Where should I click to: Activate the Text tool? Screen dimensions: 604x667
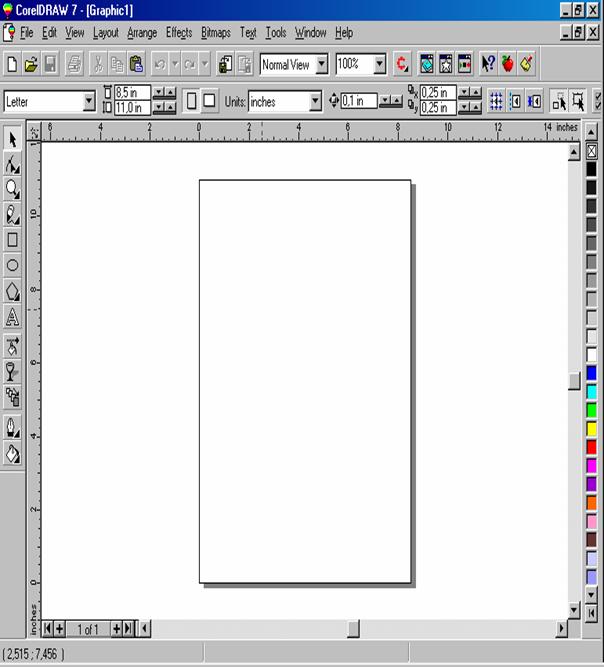[13, 318]
